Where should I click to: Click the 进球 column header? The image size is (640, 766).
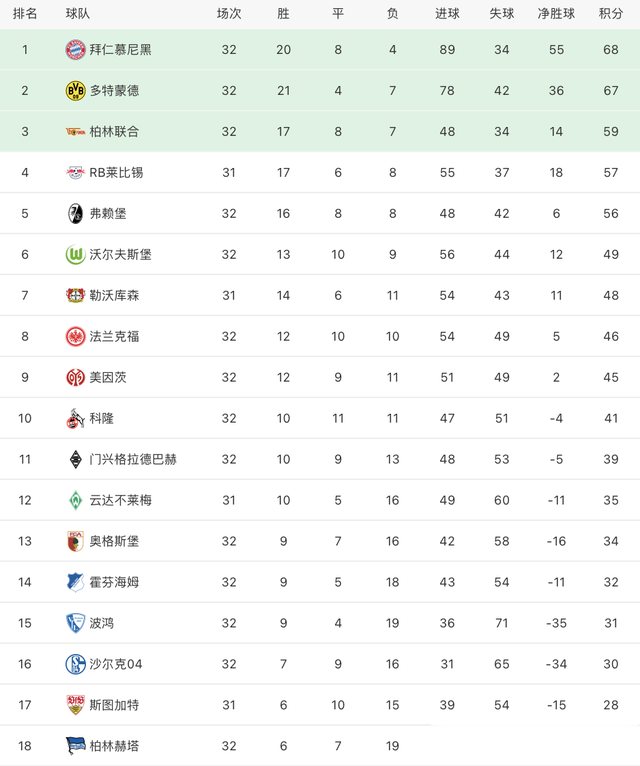click(x=447, y=13)
